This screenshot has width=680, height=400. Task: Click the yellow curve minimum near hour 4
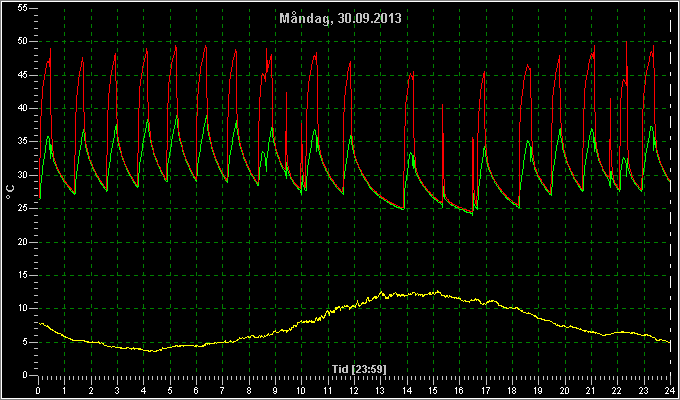click(x=152, y=351)
